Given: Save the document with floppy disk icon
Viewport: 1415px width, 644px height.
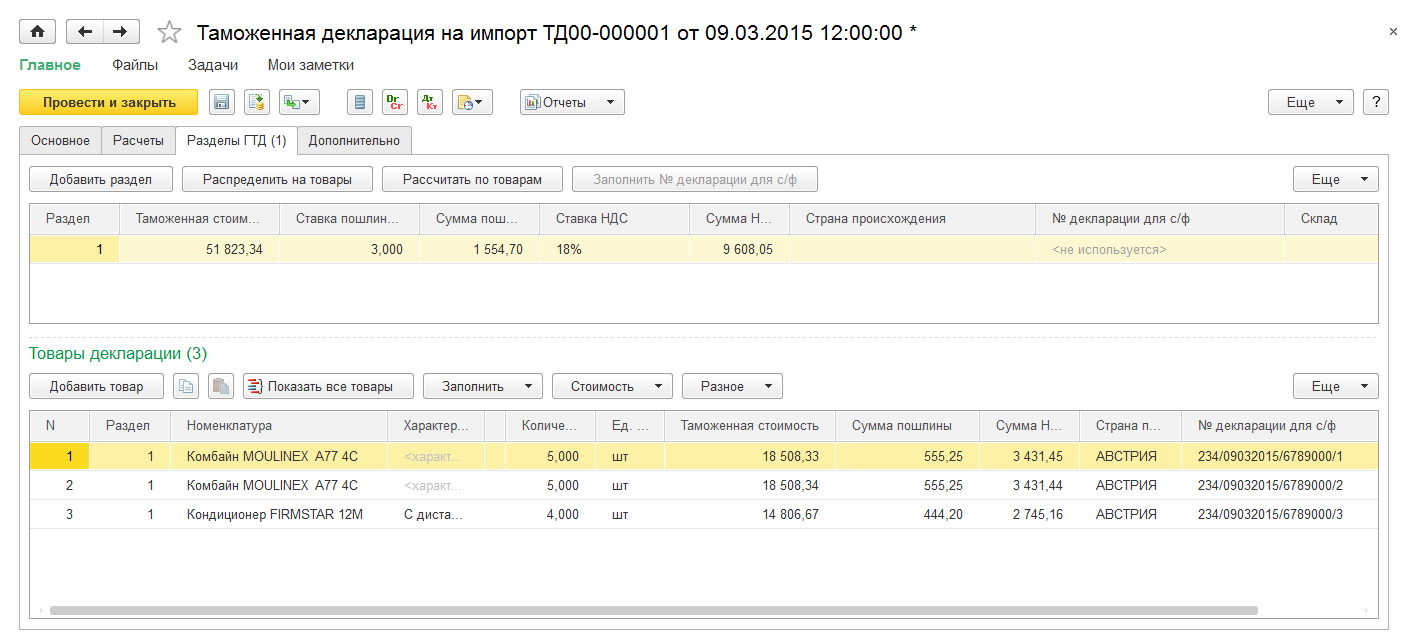Looking at the screenshot, I should point(221,102).
